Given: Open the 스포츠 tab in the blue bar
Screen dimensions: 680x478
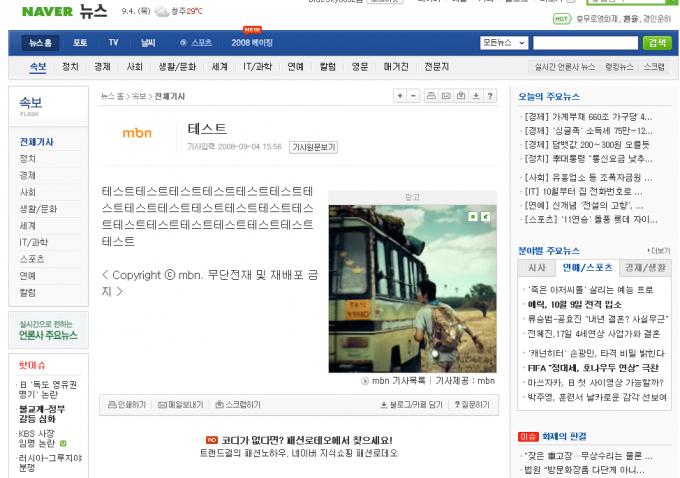Looking at the screenshot, I should coord(201,43).
